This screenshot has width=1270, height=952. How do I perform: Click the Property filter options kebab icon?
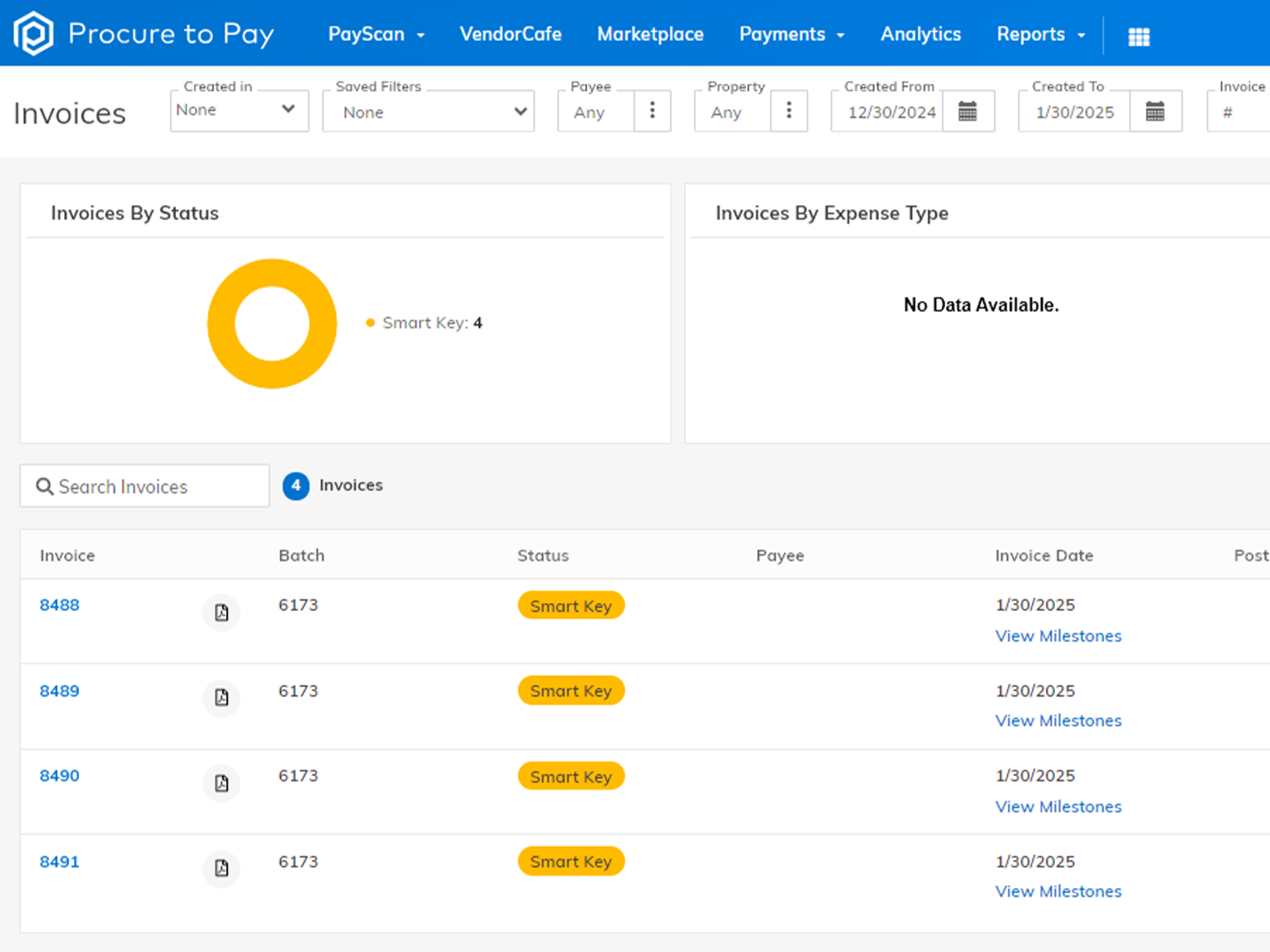tap(788, 110)
